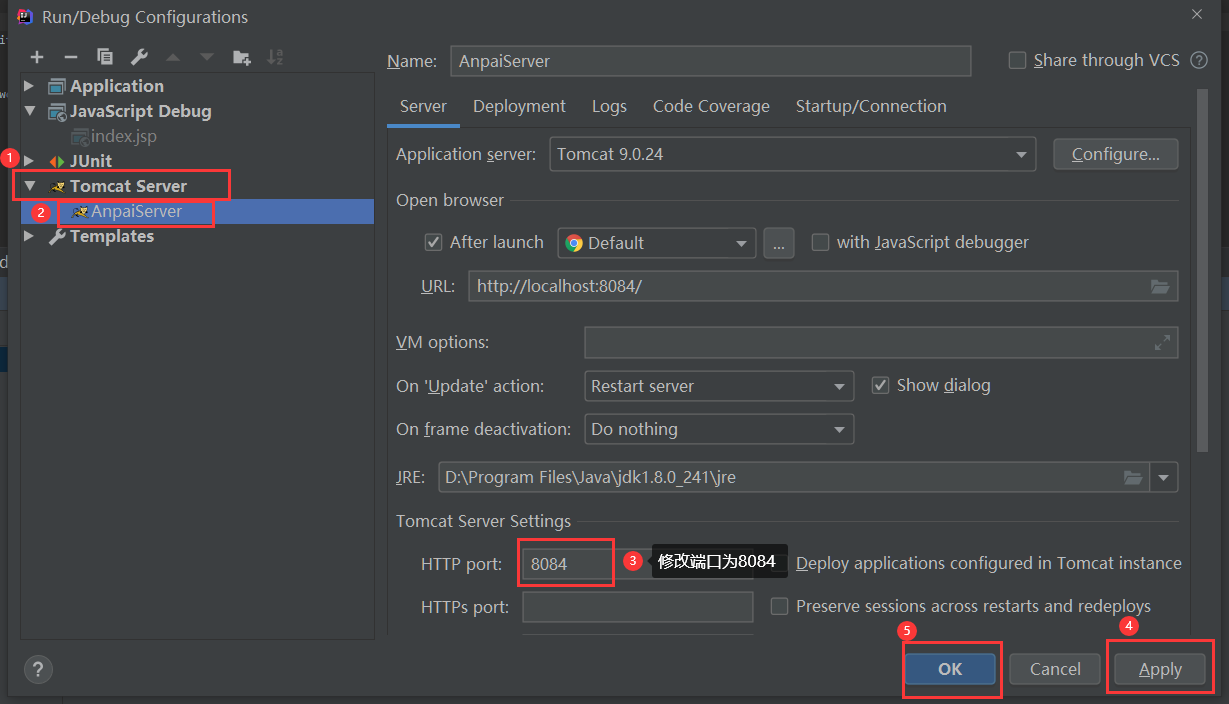The width and height of the screenshot is (1229, 704).
Task: Expand the JUnit tree node
Action: (x=29, y=161)
